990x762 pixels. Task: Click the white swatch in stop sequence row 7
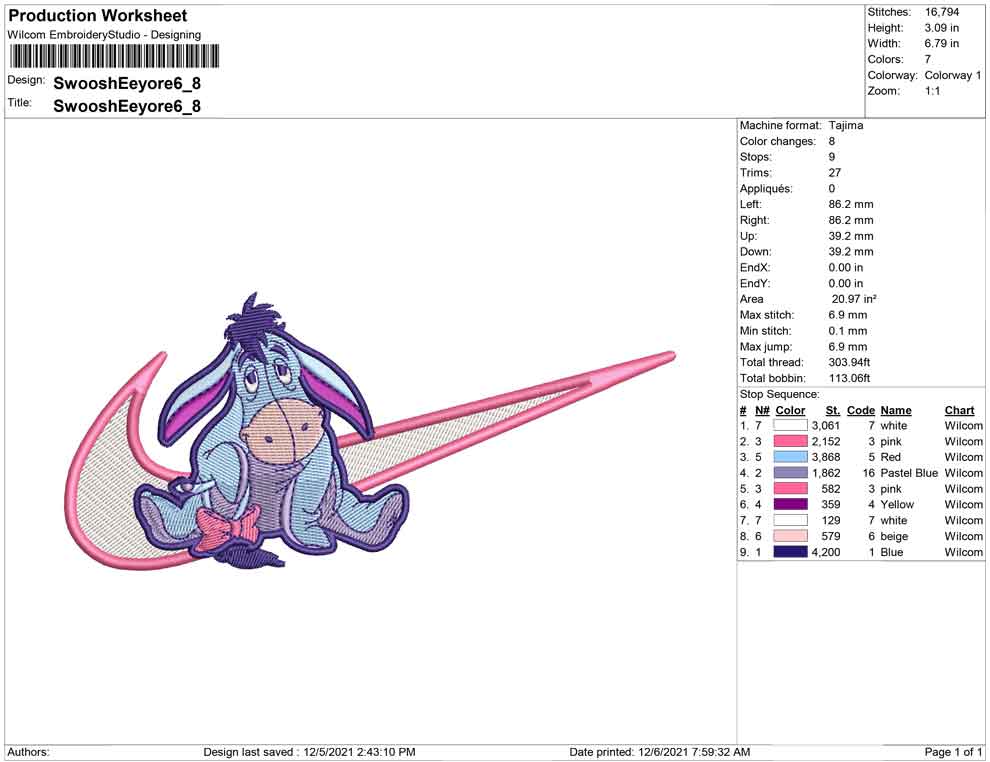tap(790, 520)
